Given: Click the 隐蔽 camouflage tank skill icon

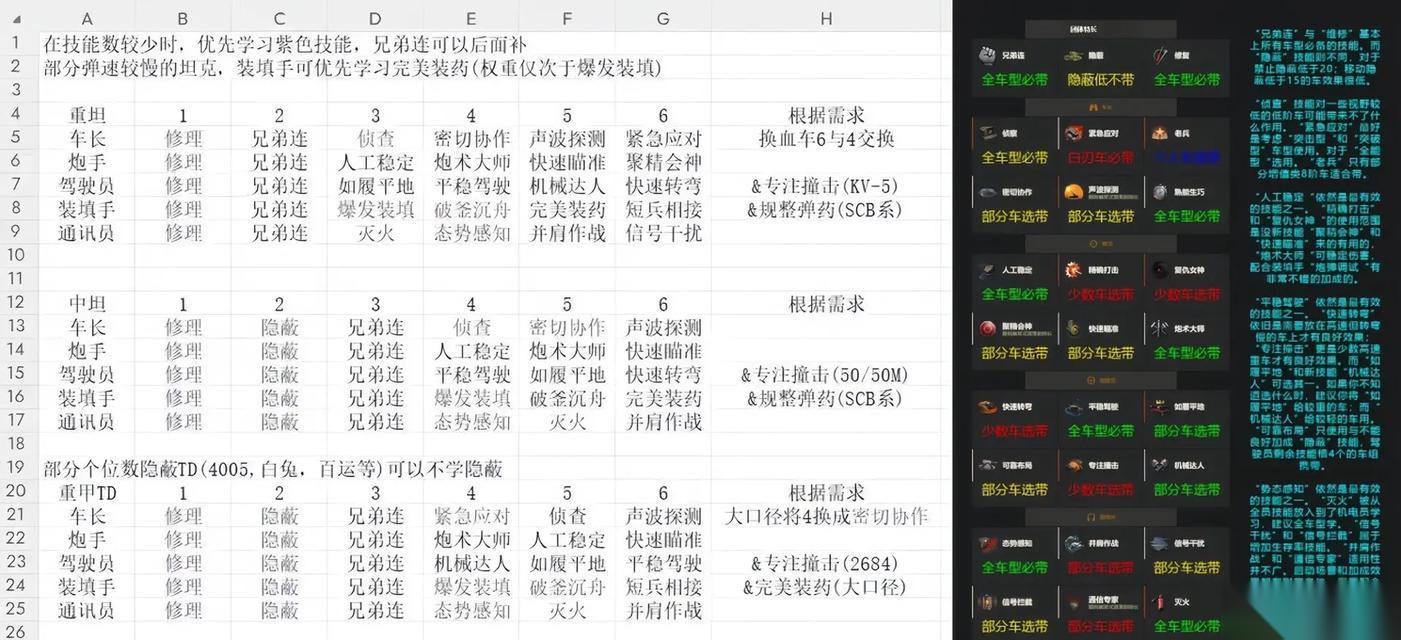Looking at the screenshot, I should pyautogui.click(x=1073, y=56).
